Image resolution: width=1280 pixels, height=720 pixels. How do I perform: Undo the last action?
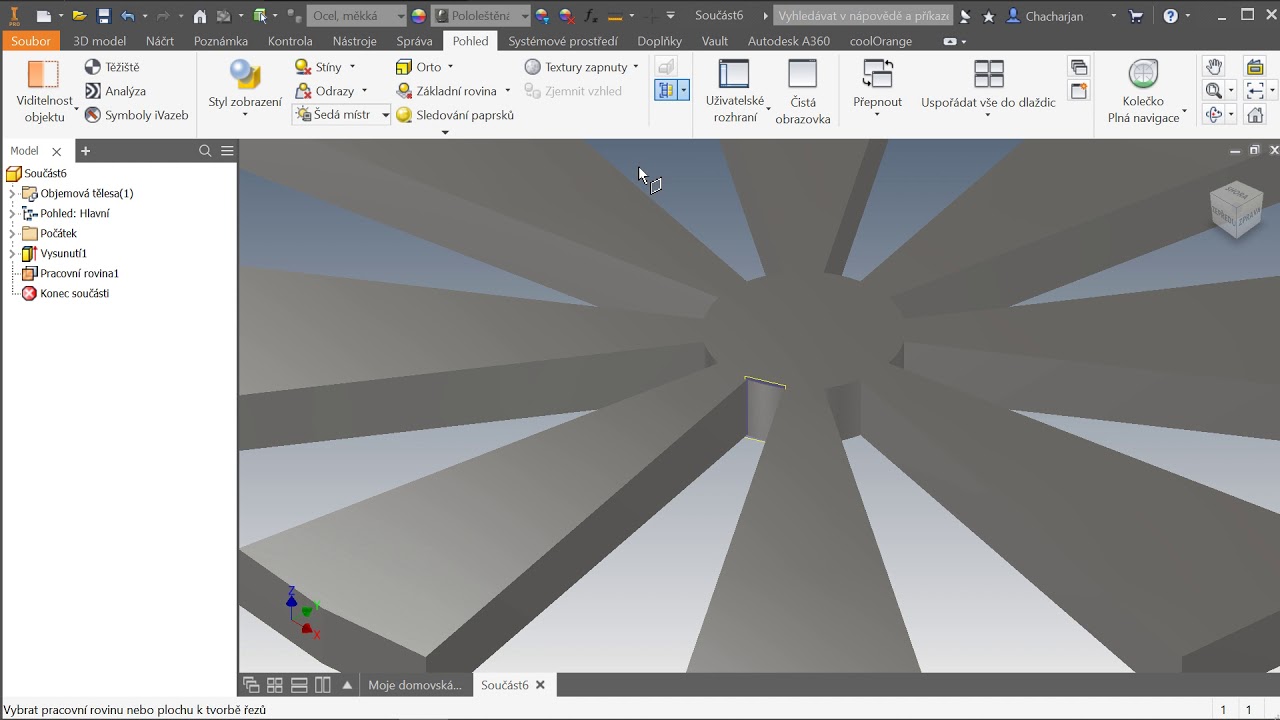pos(127,16)
